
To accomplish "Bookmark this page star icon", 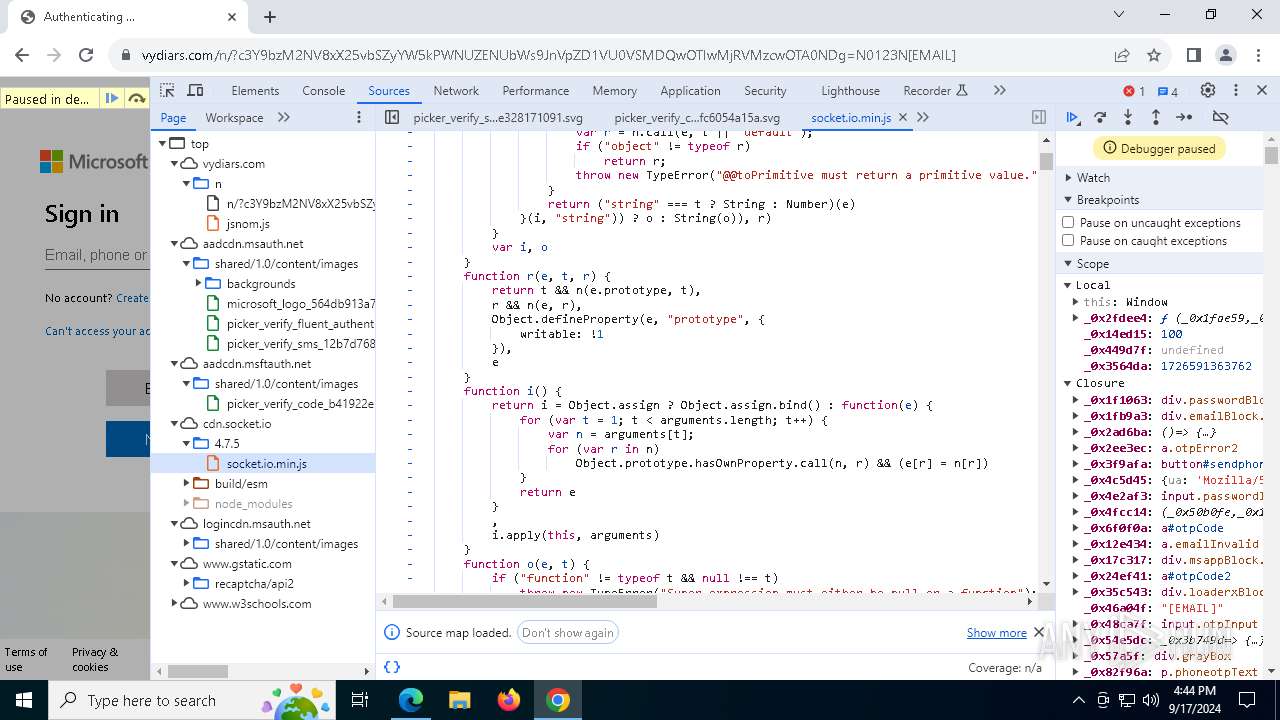I will (1154, 55).
